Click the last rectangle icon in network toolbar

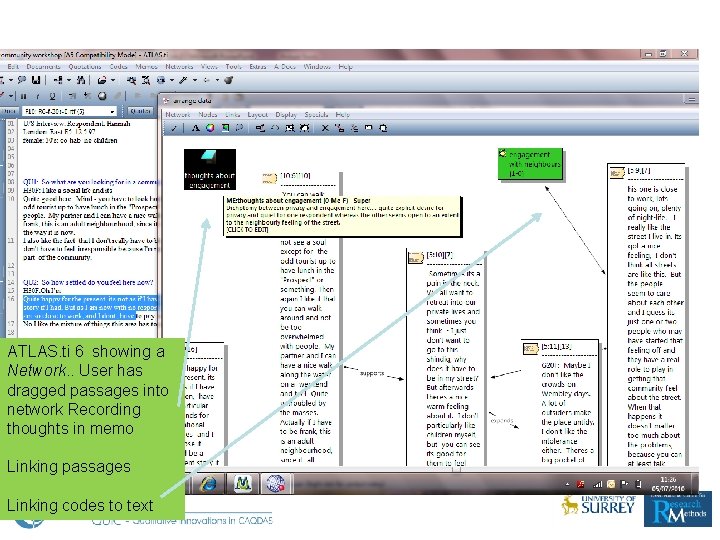pyautogui.click(x=383, y=128)
